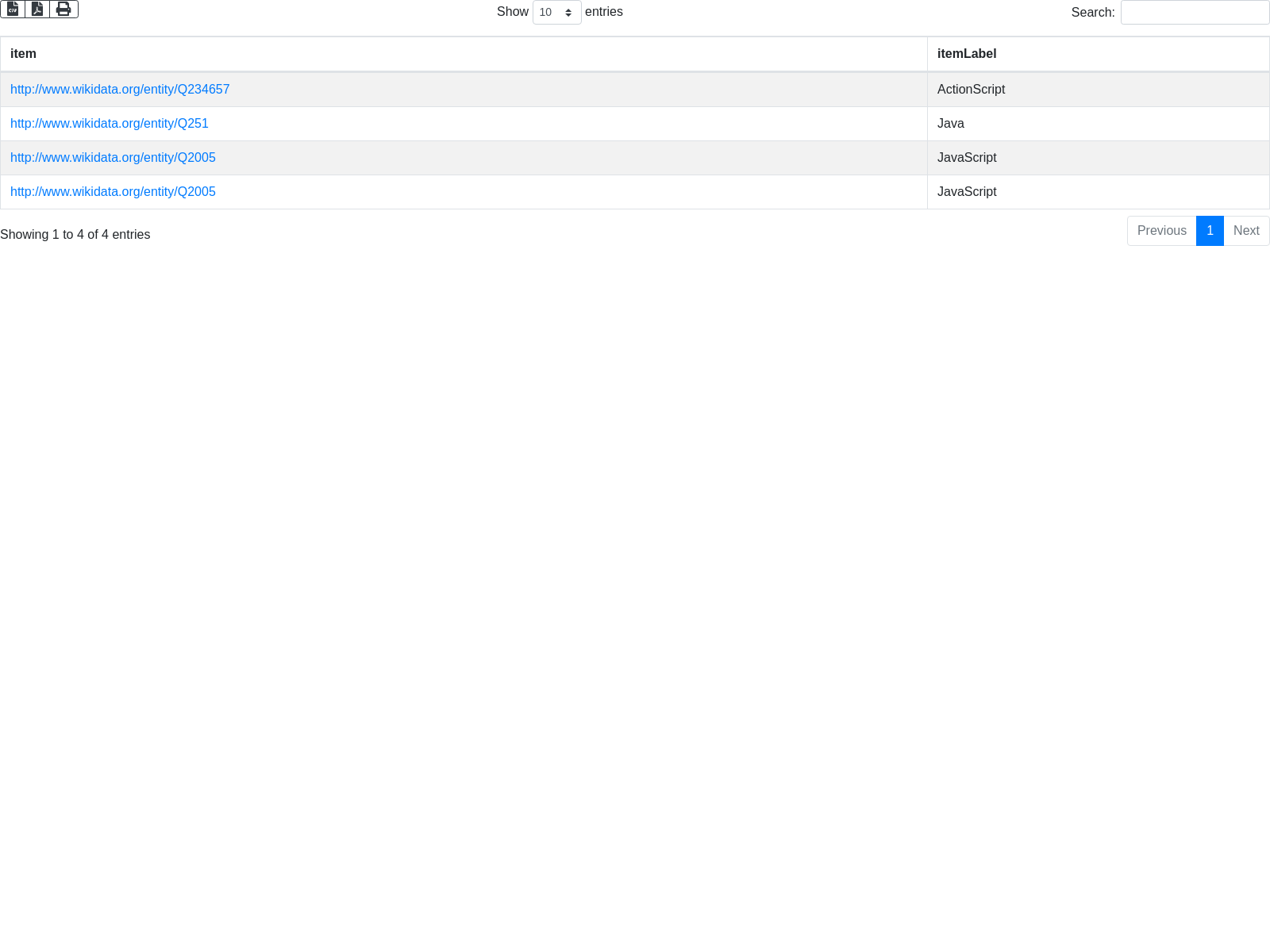This screenshot has height=952, width=1270.
Task: Sort by the itemLabel column header
Action: pyautogui.click(x=966, y=54)
